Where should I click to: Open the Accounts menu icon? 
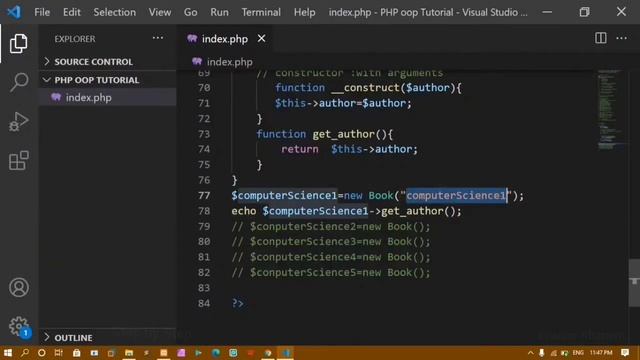coord(19,287)
